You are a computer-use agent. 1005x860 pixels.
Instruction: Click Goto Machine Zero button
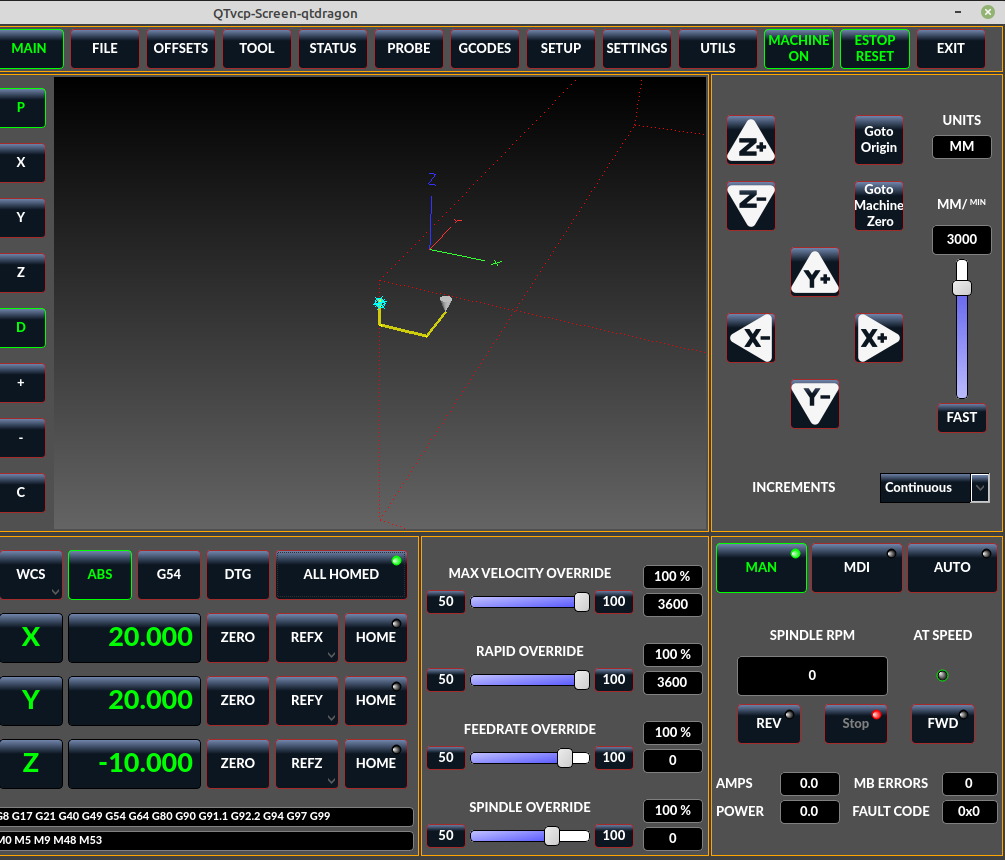point(879,206)
